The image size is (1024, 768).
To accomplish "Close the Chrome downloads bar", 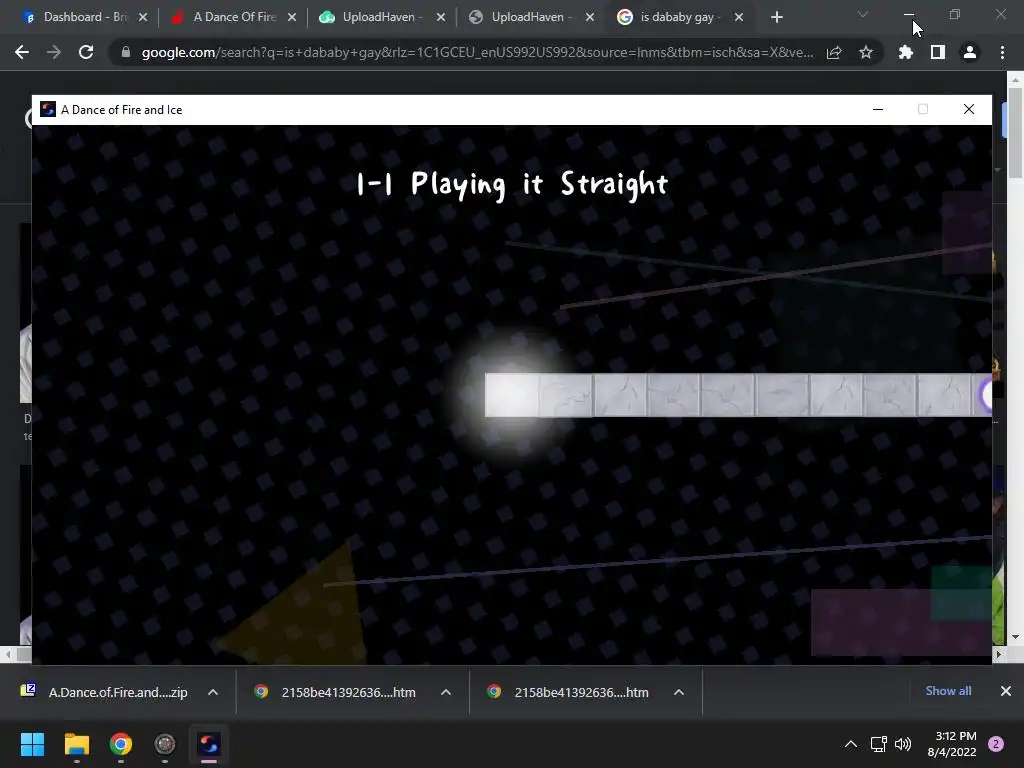I will coord(1006,691).
